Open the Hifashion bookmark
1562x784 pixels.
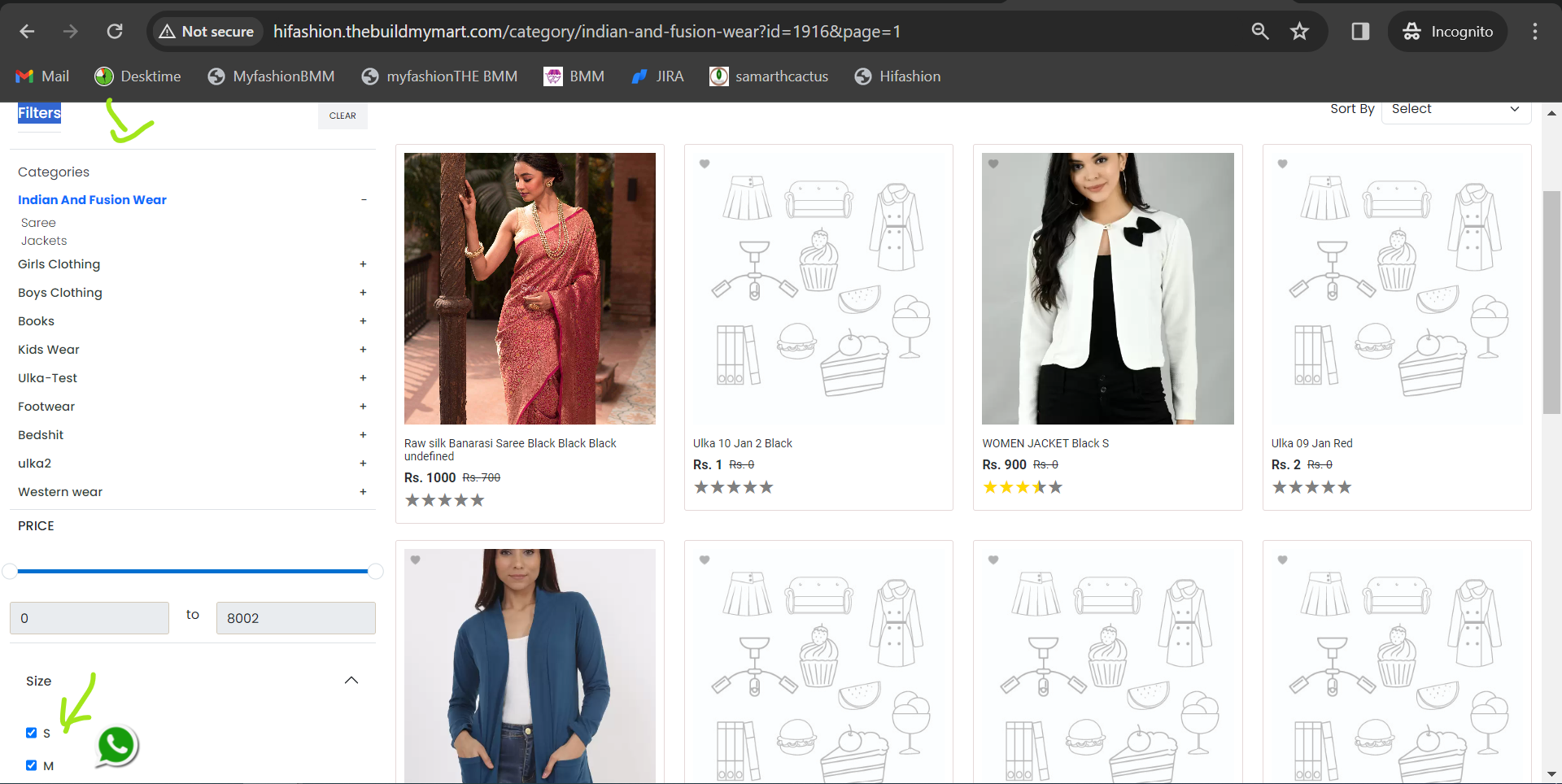click(897, 76)
